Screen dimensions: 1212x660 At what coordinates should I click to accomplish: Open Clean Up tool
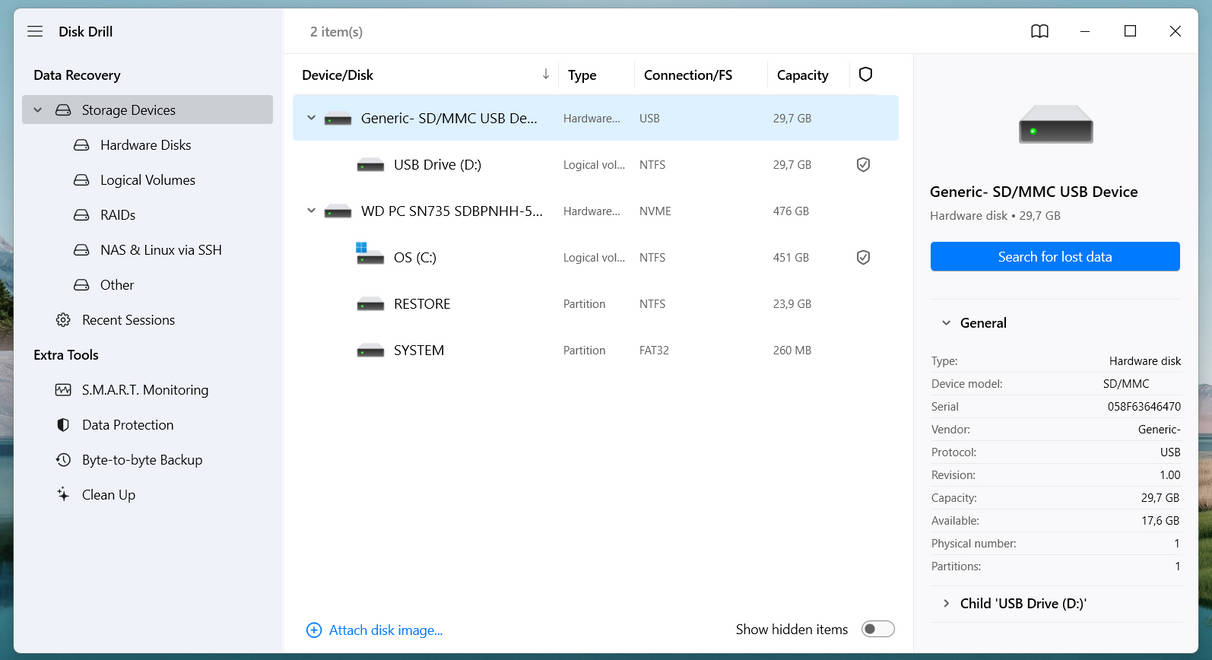coord(108,495)
